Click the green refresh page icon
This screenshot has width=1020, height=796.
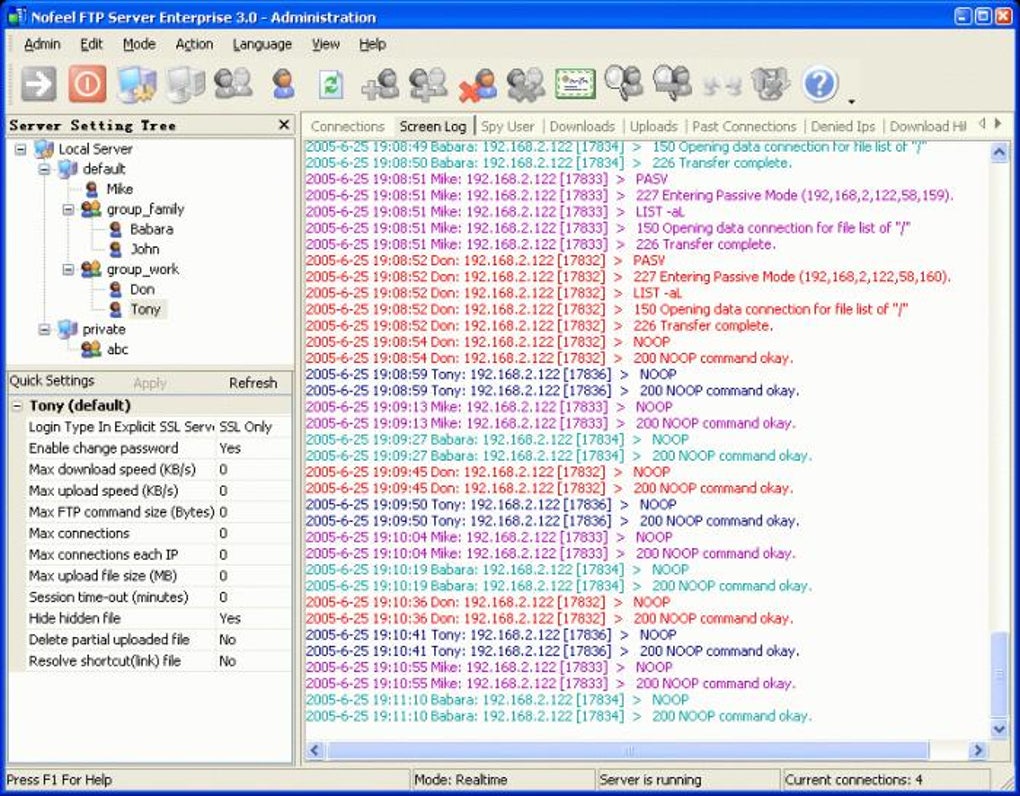[331, 85]
